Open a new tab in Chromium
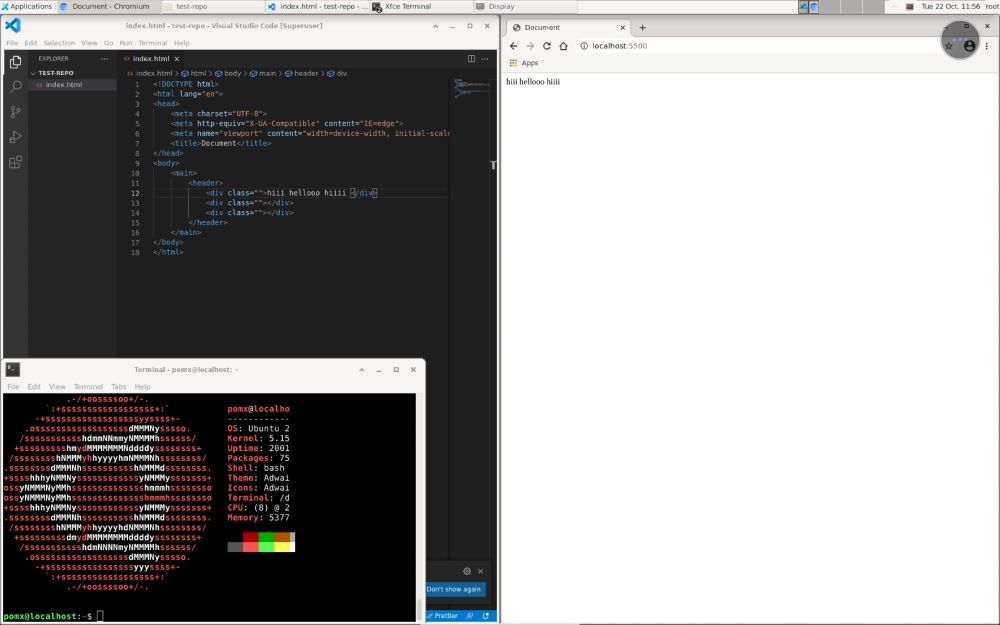 click(643, 27)
